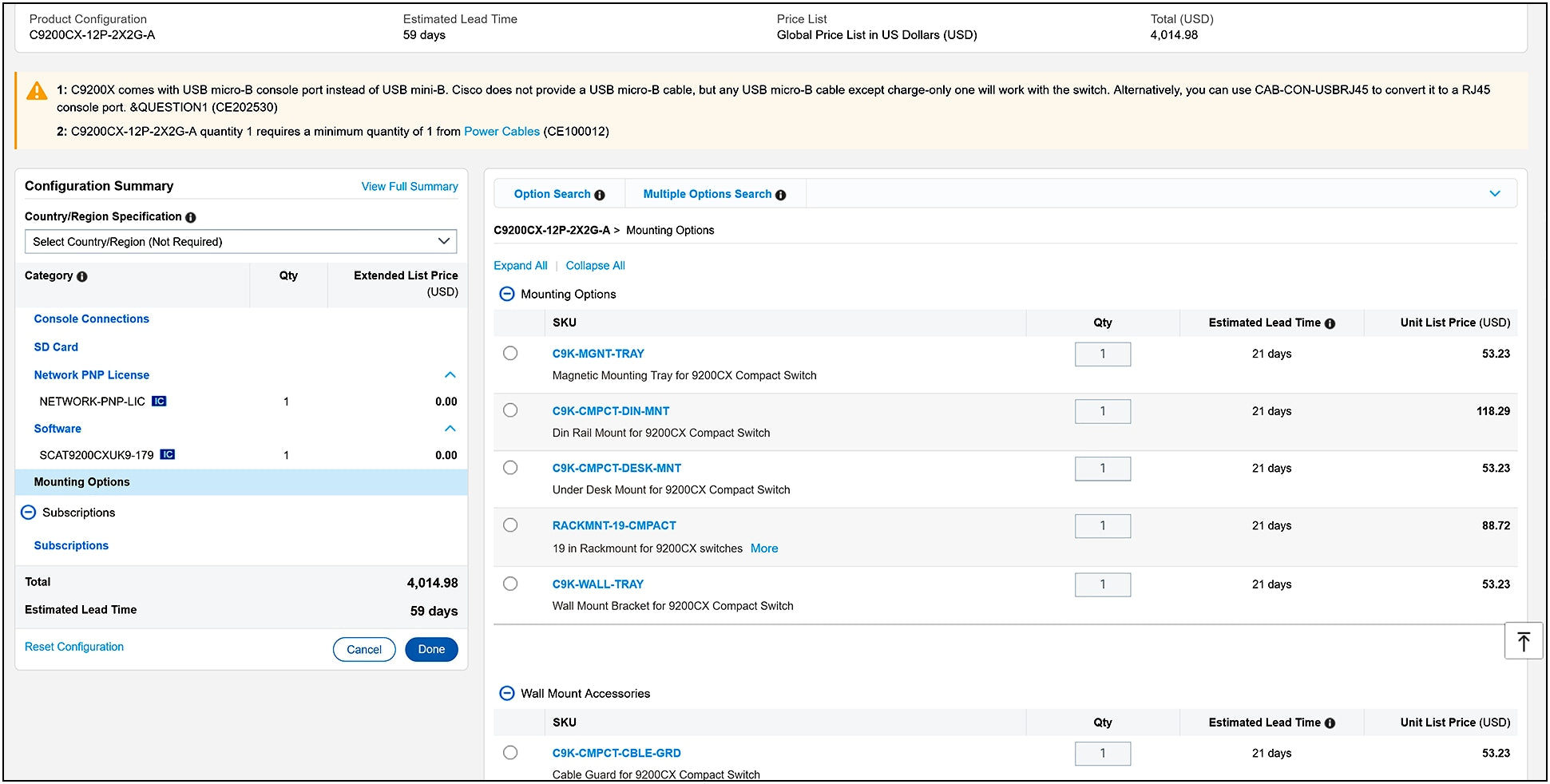Collapse the Network PNP License category chevron
1550x784 pixels.
click(450, 375)
